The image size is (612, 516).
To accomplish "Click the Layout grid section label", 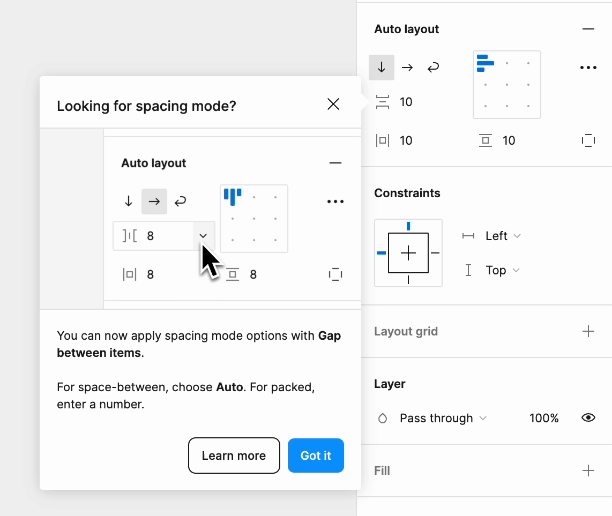I will click(x=406, y=331).
